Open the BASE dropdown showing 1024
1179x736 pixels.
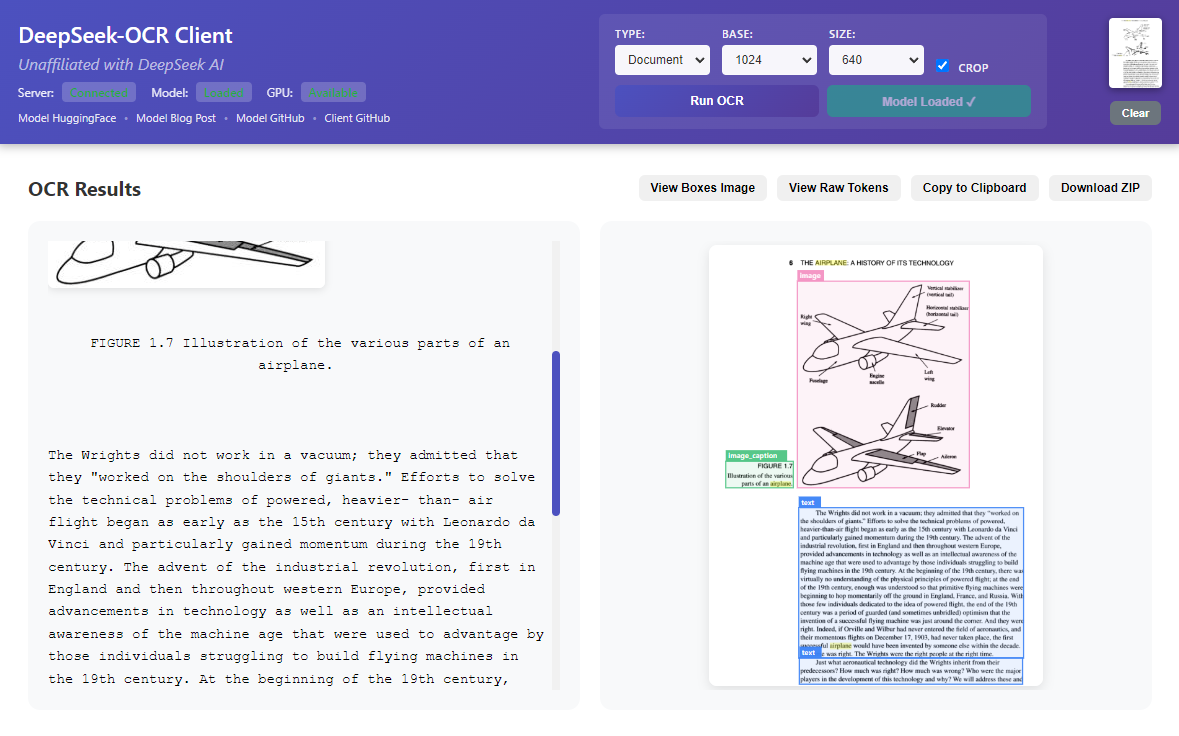(x=769, y=60)
